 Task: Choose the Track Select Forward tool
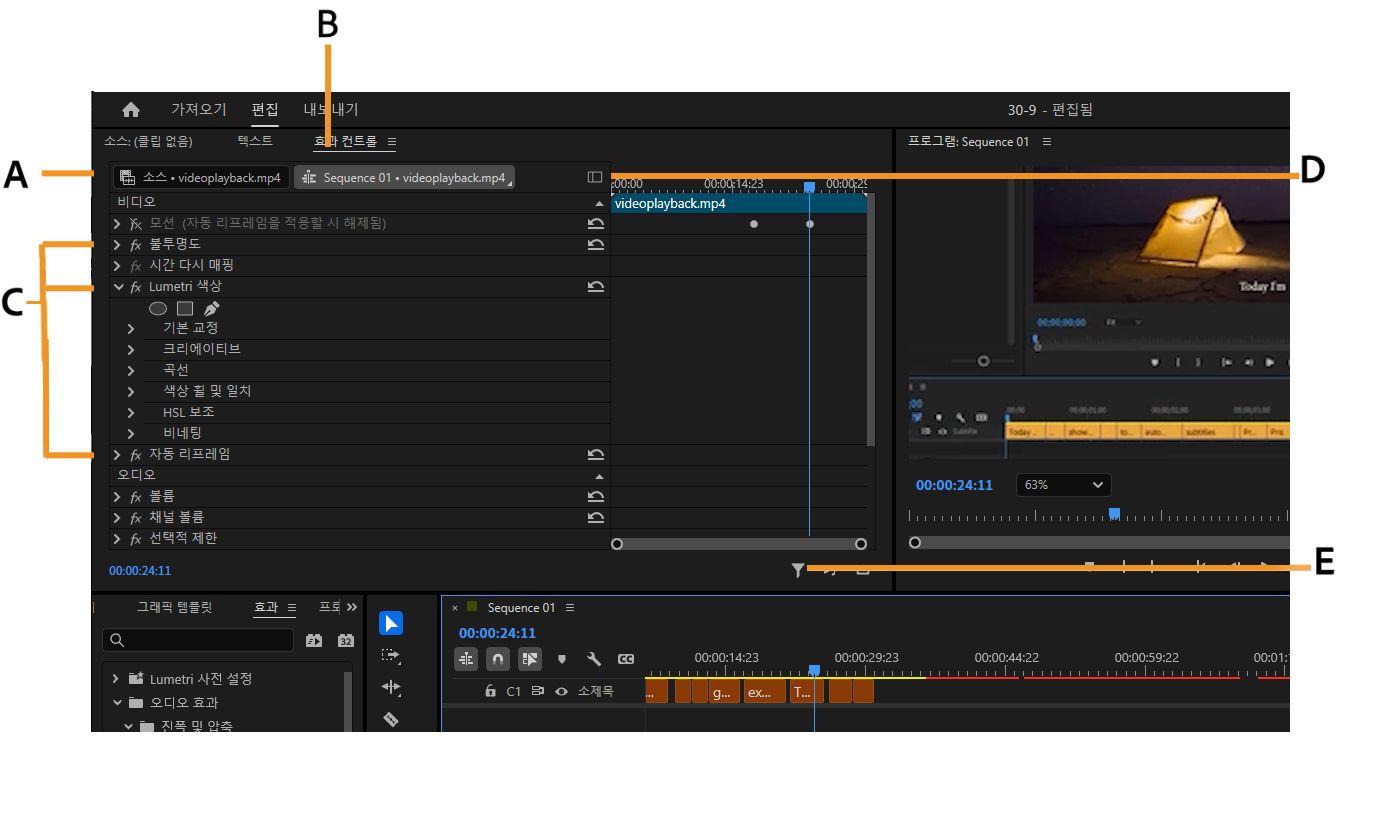[x=391, y=656]
